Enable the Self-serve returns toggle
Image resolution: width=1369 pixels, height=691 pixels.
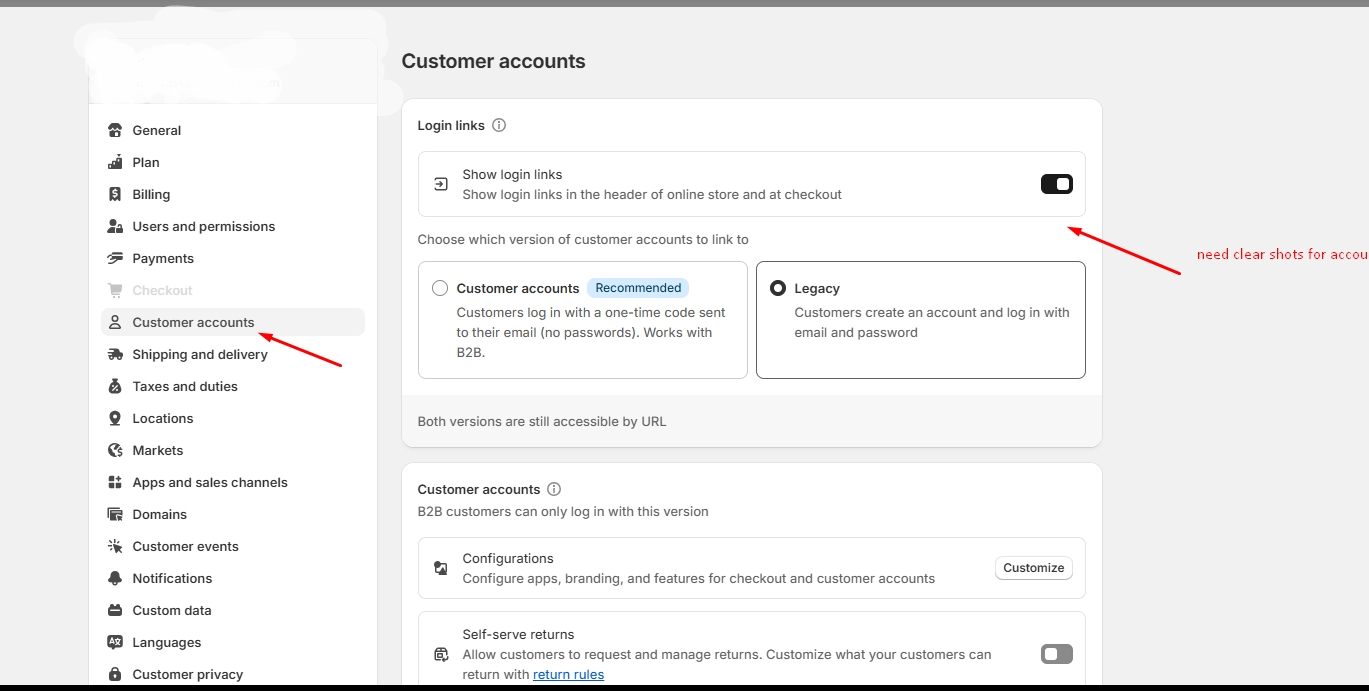pyautogui.click(x=1056, y=654)
